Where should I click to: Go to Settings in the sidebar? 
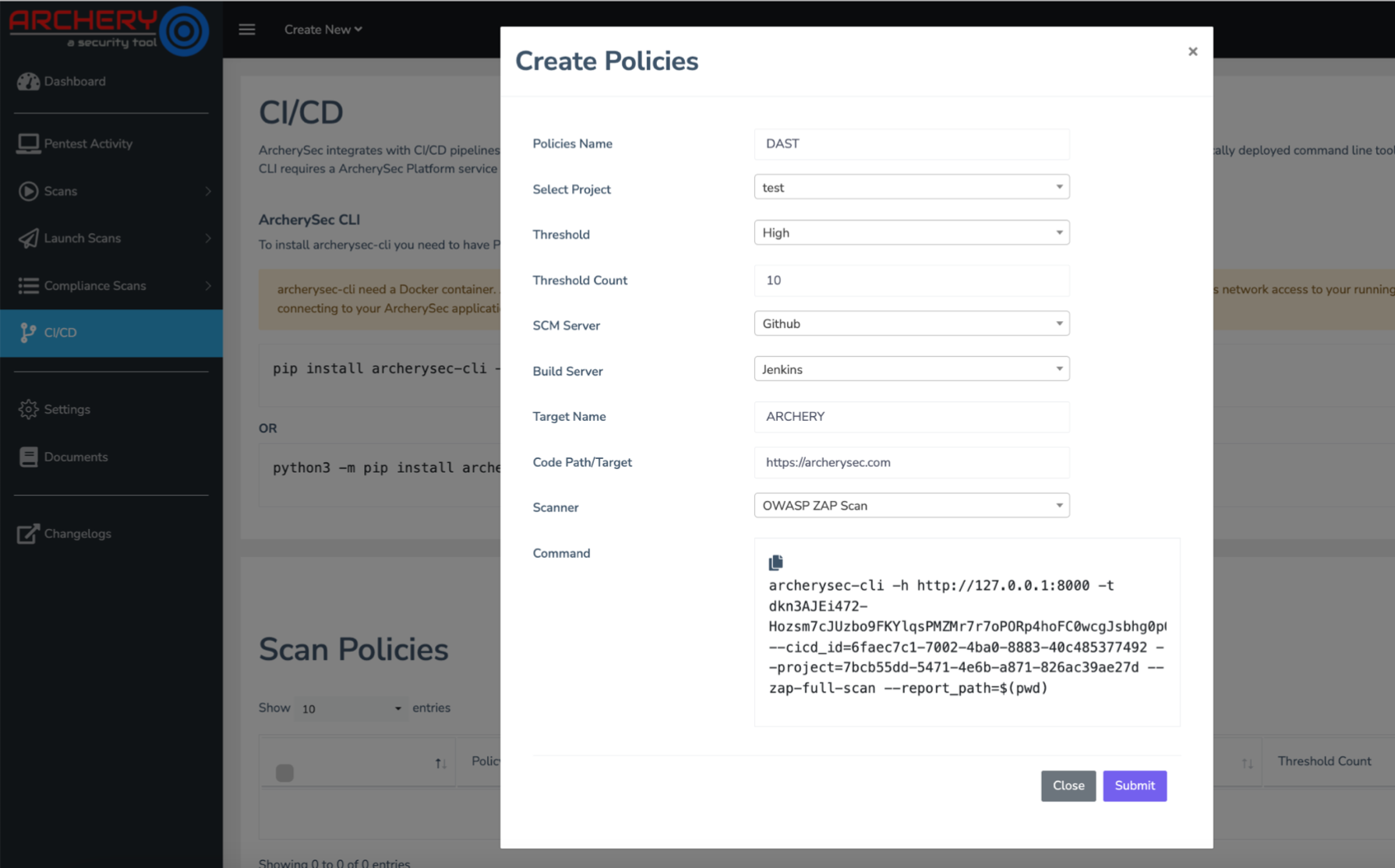(x=111, y=409)
